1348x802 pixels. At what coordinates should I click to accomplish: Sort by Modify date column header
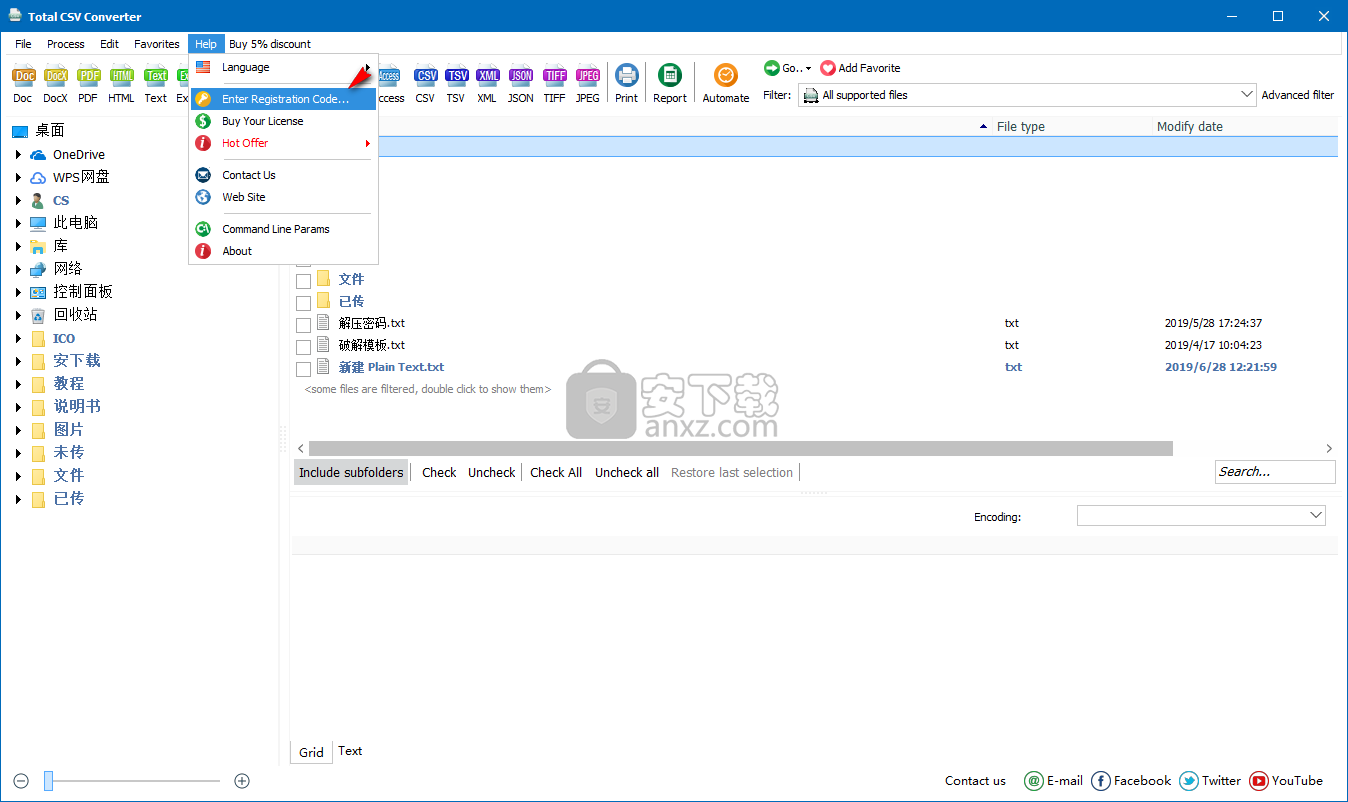(x=1190, y=126)
